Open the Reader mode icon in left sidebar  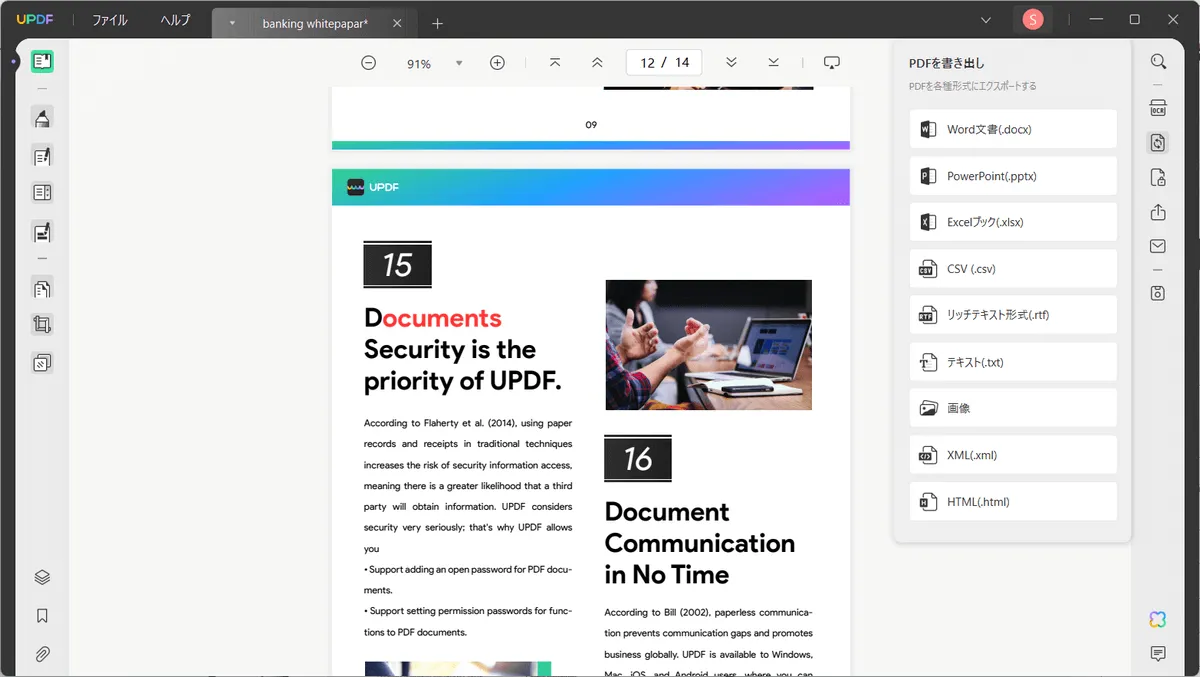(42, 62)
